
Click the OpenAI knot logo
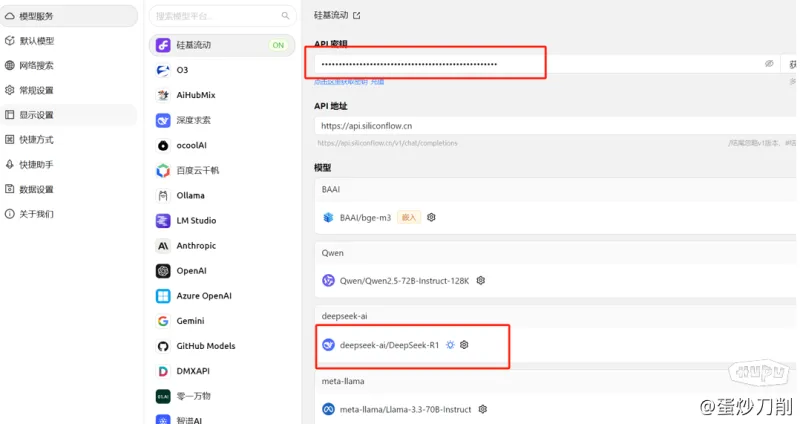click(163, 271)
